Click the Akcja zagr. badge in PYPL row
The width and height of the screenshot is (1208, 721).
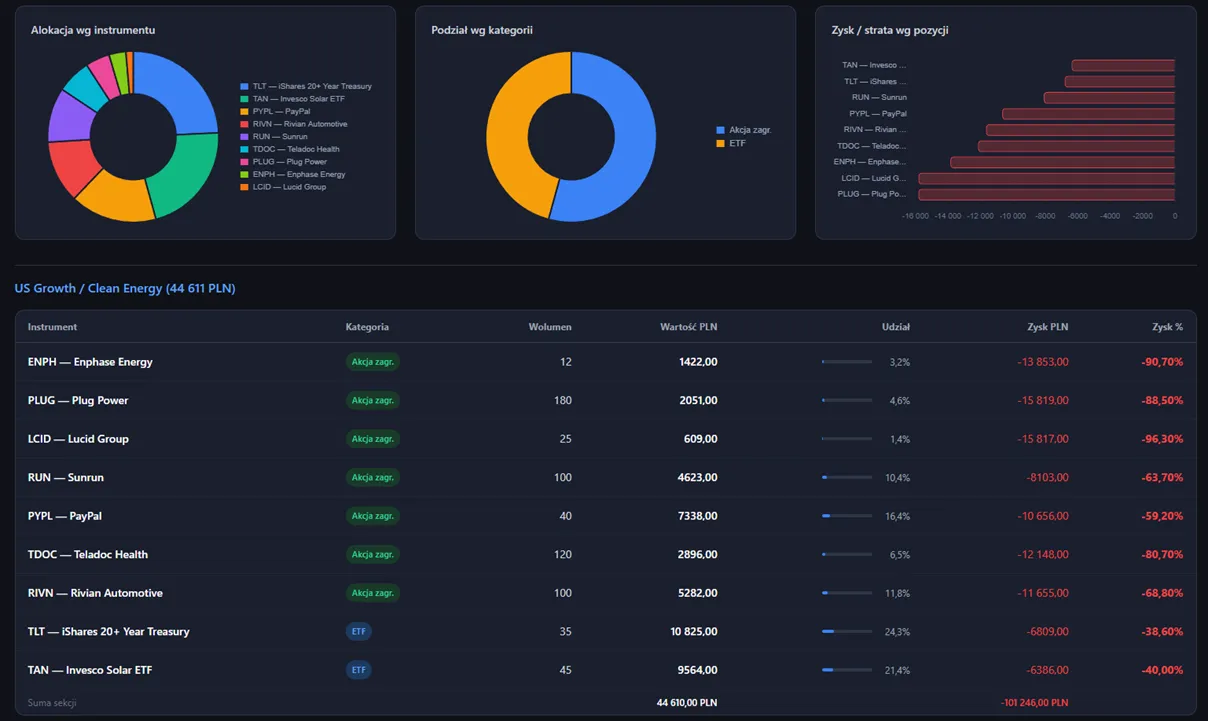[373, 516]
